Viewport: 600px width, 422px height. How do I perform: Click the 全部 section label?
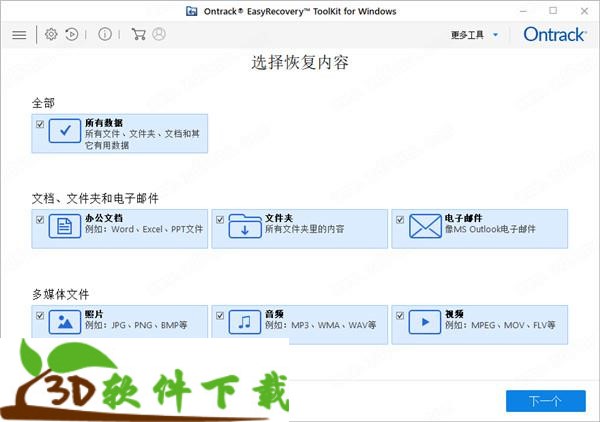point(43,103)
